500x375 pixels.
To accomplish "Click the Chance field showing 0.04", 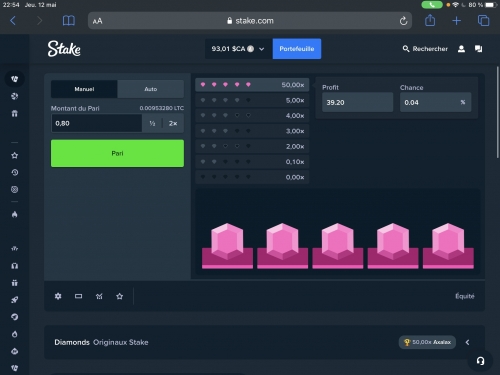I will 435,102.
